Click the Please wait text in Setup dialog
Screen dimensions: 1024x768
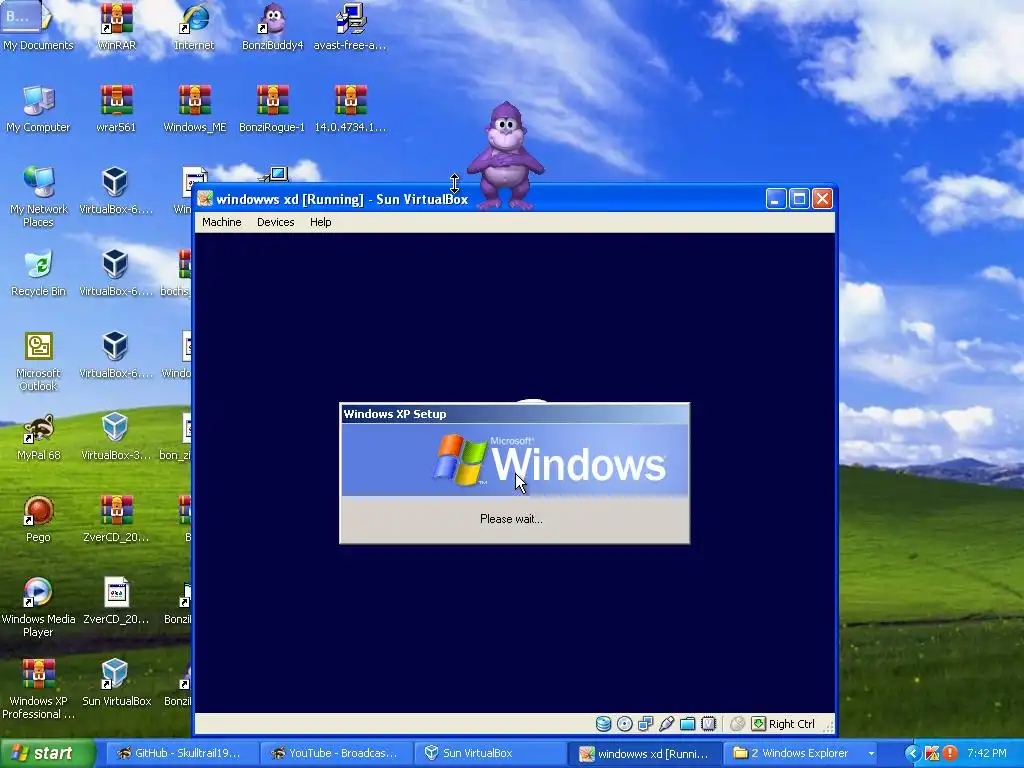511,519
